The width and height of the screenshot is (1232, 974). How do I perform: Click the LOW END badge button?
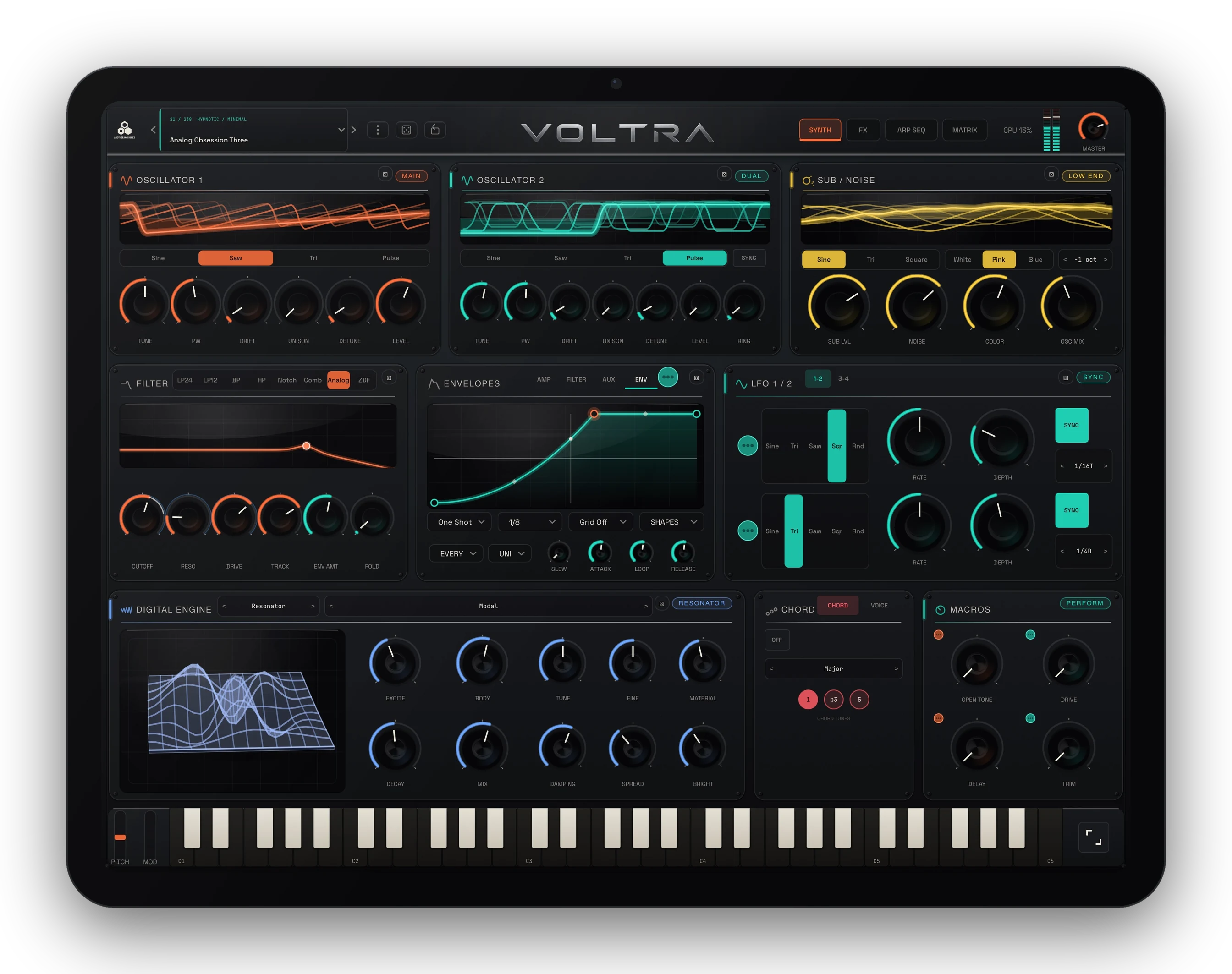pos(1086,175)
